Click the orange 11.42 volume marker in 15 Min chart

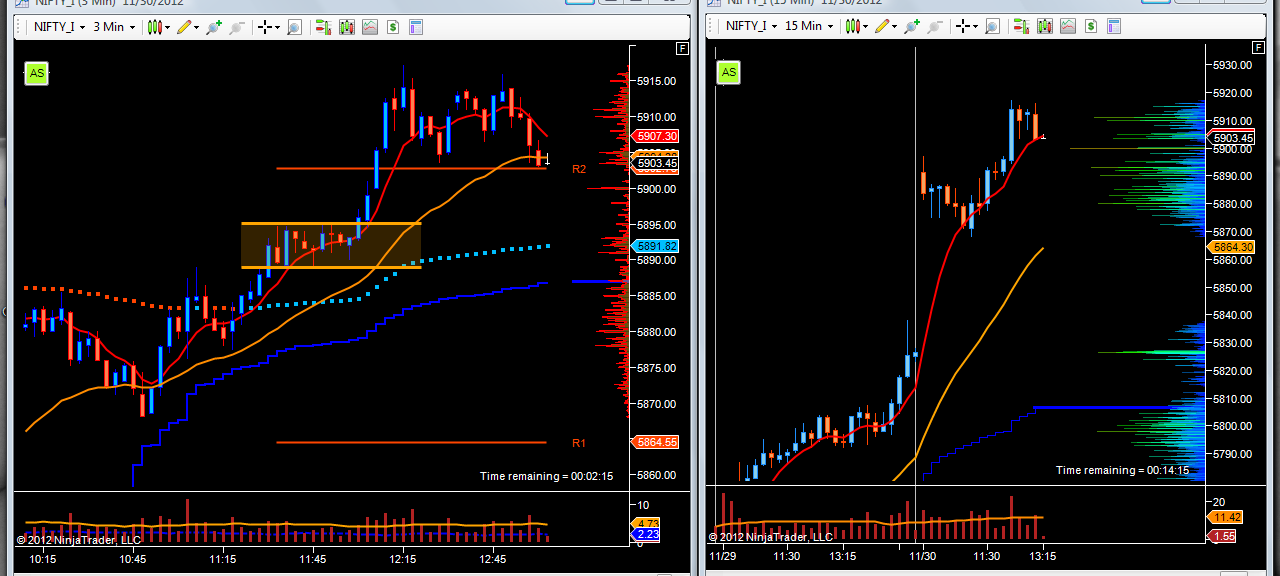(x=1225, y=518)
